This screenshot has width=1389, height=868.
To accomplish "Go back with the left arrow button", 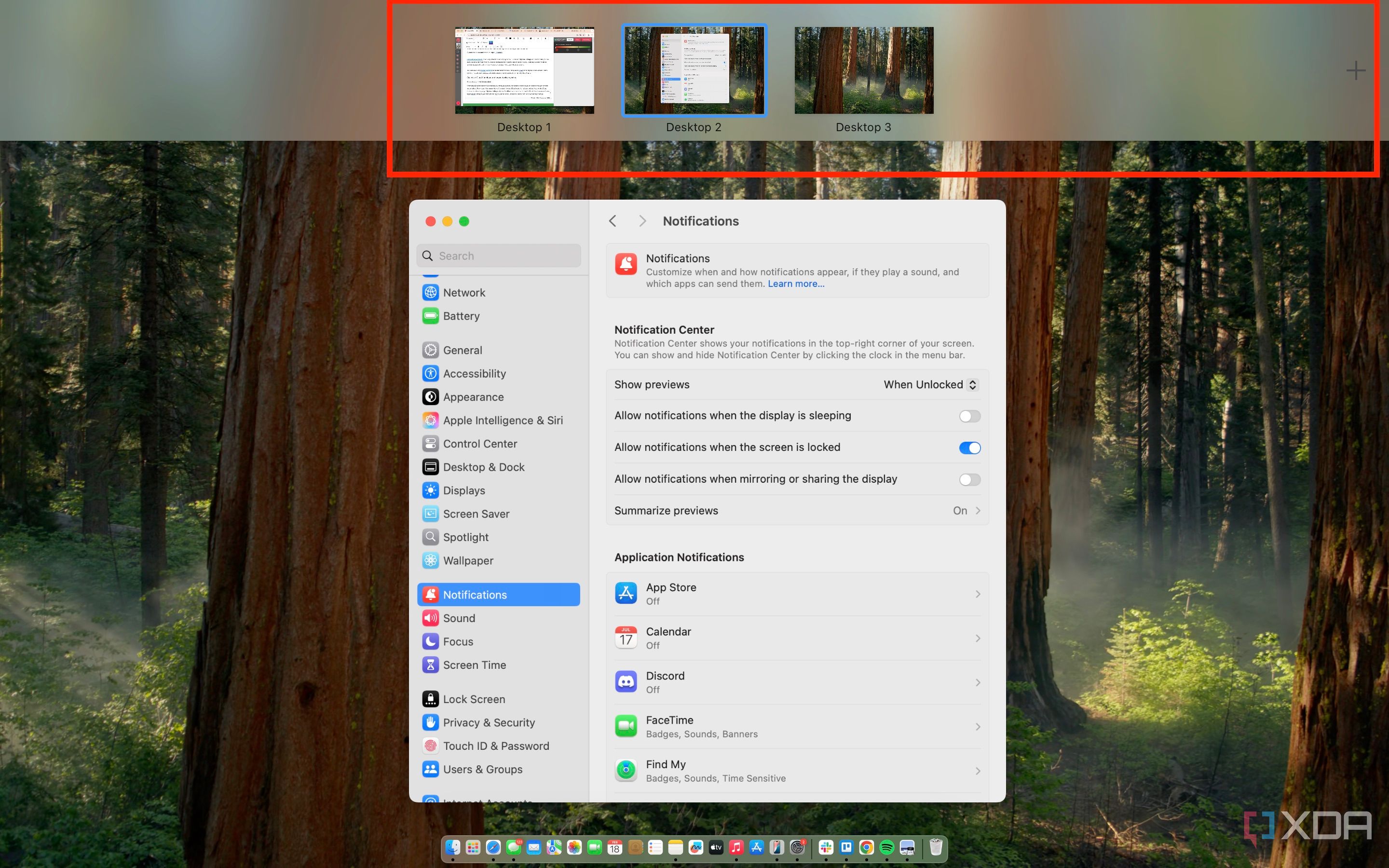I will (x=613, y=221).
